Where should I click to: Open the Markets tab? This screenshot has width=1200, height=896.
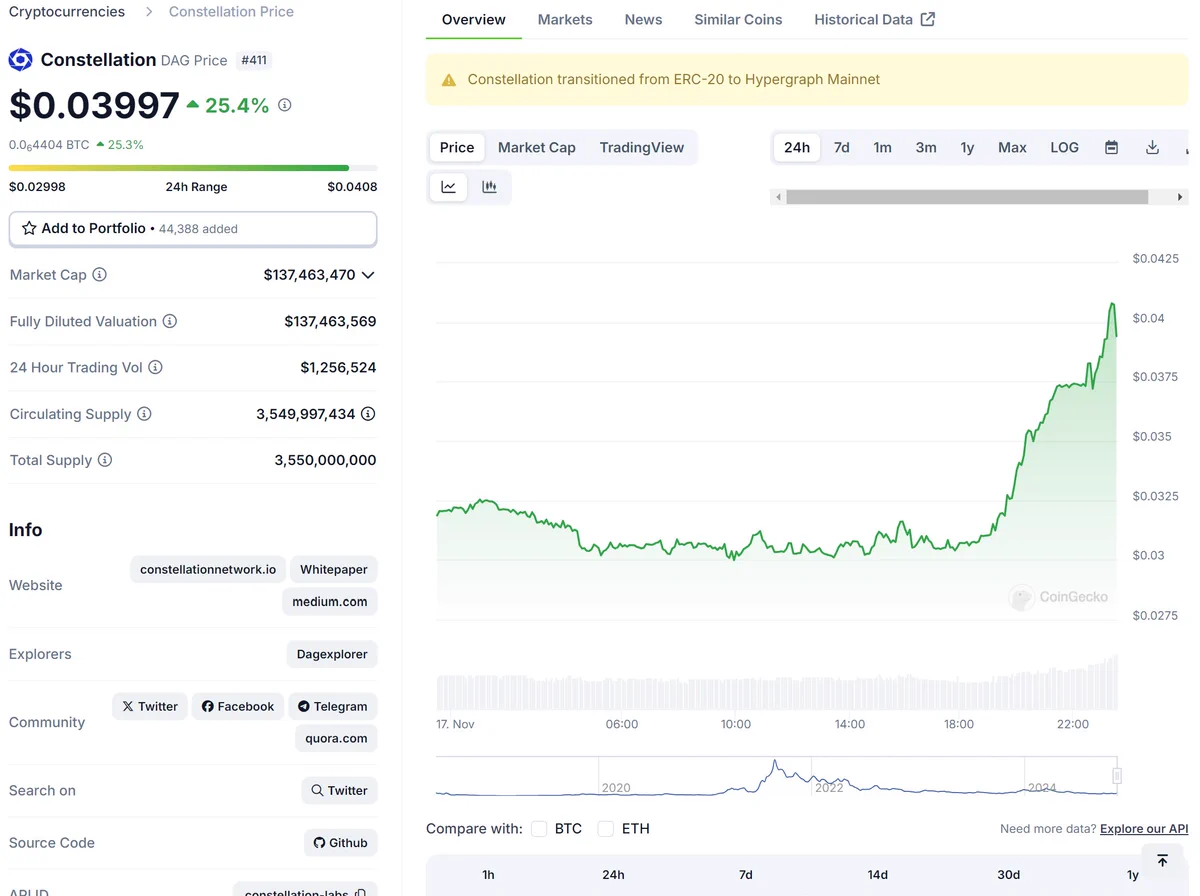pos(565,19)
